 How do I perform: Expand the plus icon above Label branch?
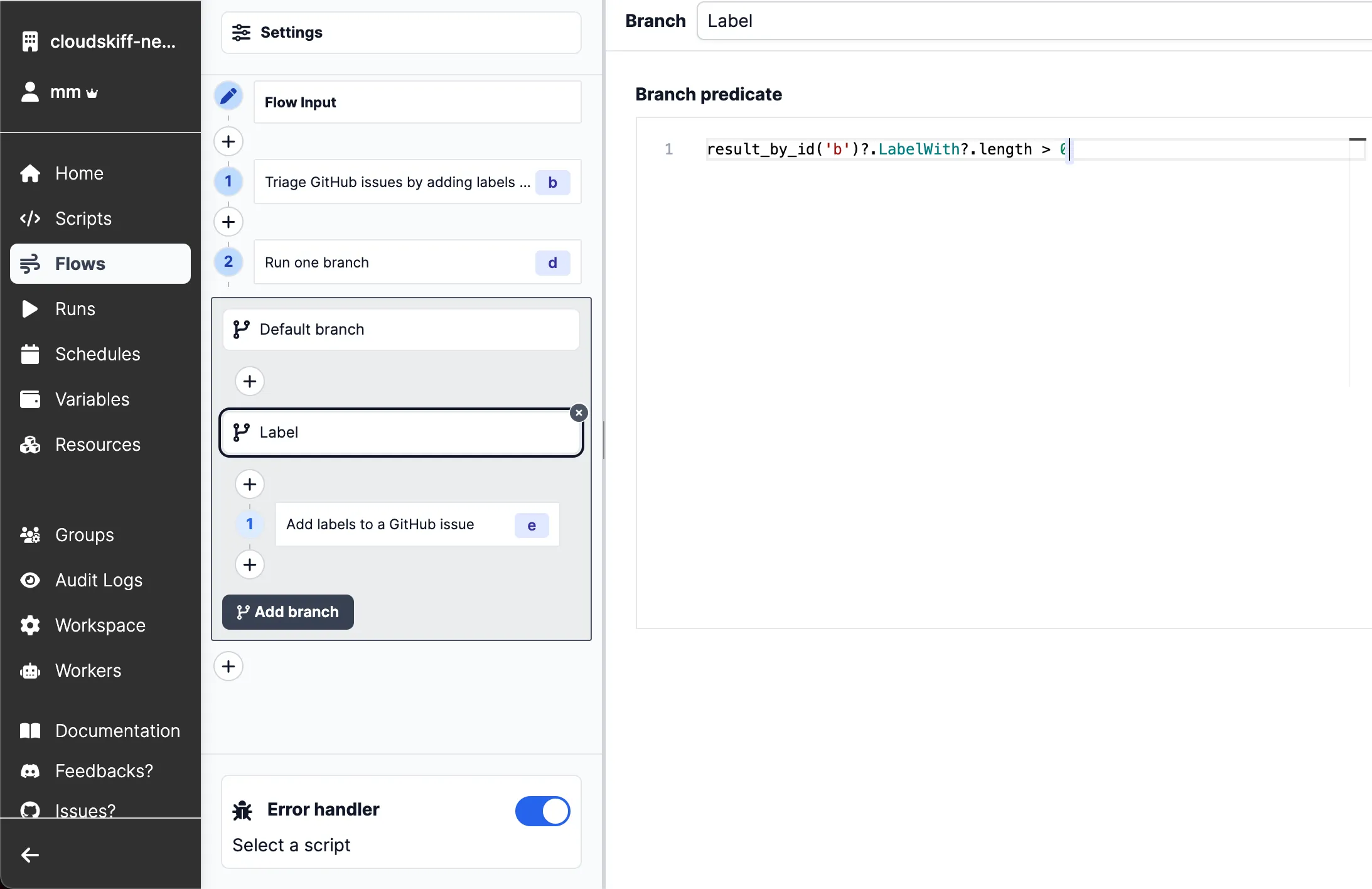pyautogui.click(x=250, y=381)
